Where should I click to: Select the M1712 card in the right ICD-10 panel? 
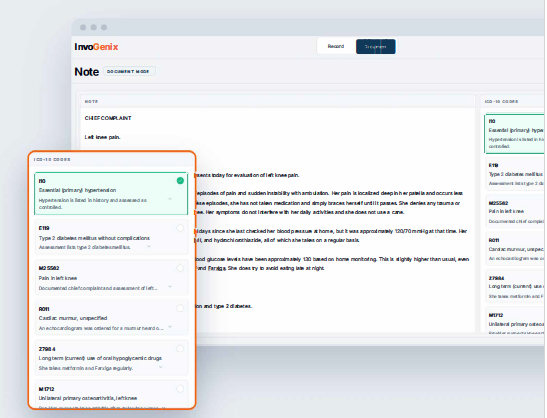click(x=515, y=321)
